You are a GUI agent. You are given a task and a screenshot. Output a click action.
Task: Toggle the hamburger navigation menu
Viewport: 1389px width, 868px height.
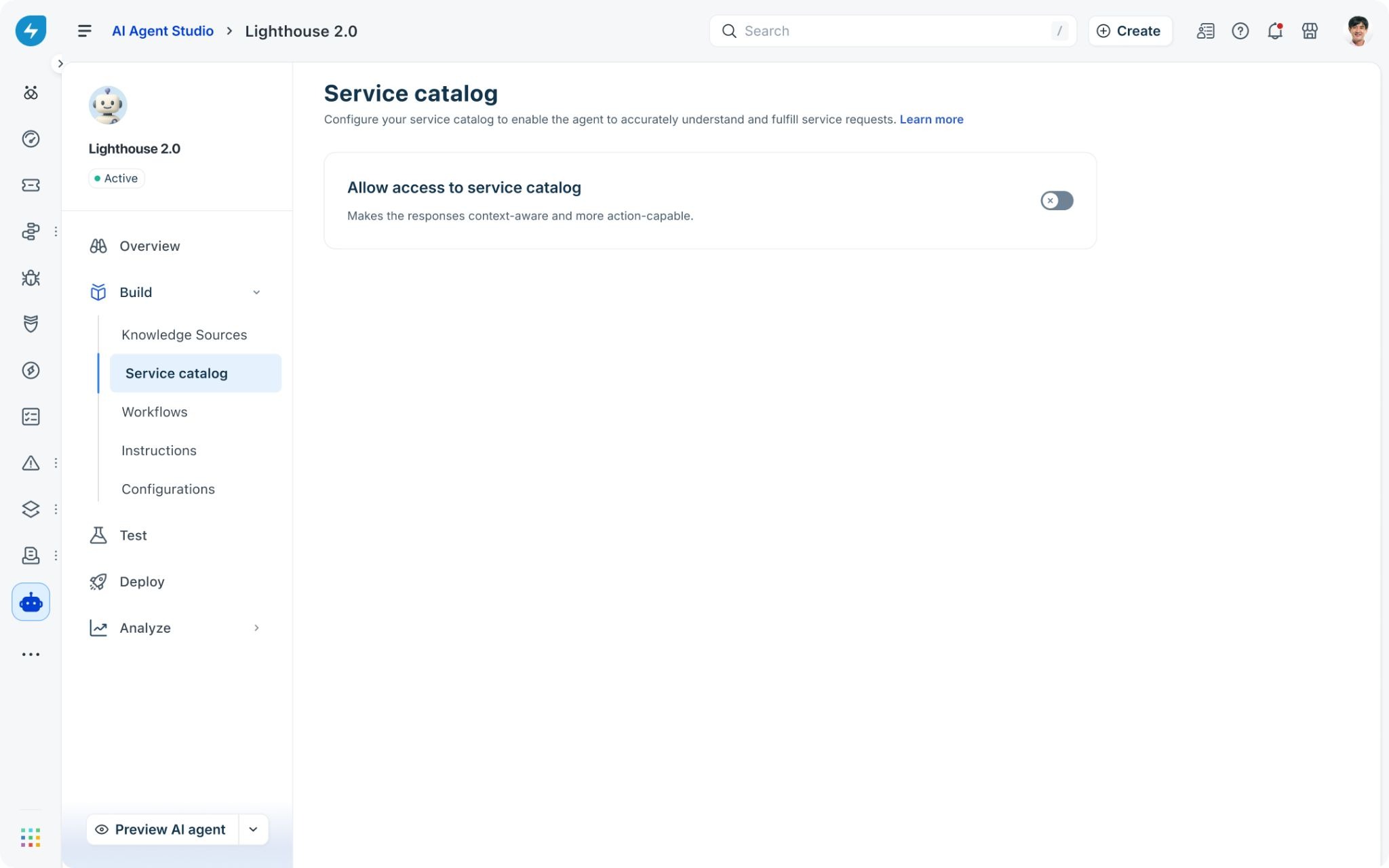84,31
